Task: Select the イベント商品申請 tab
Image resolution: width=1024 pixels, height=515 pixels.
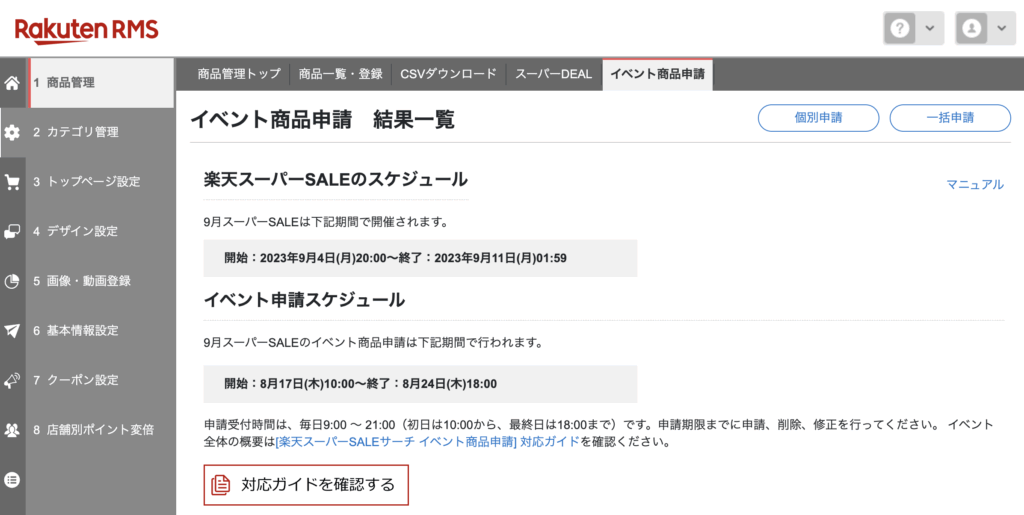Action: coord(658,74)
